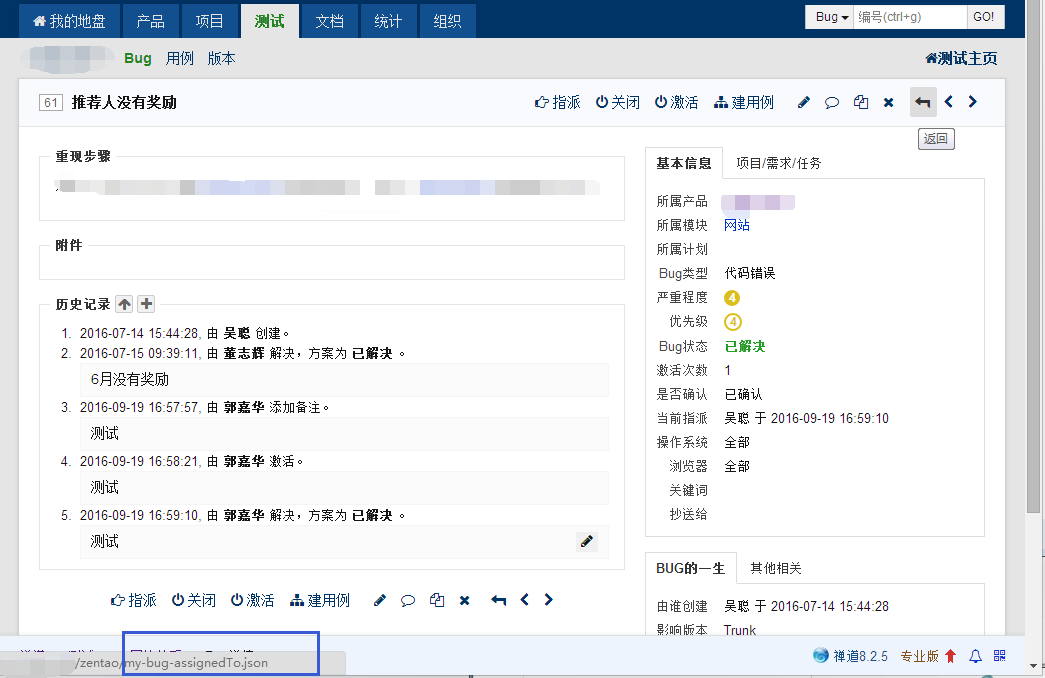Click the GO! search button
Screen dimensions: 1045x678
(983, 17)
